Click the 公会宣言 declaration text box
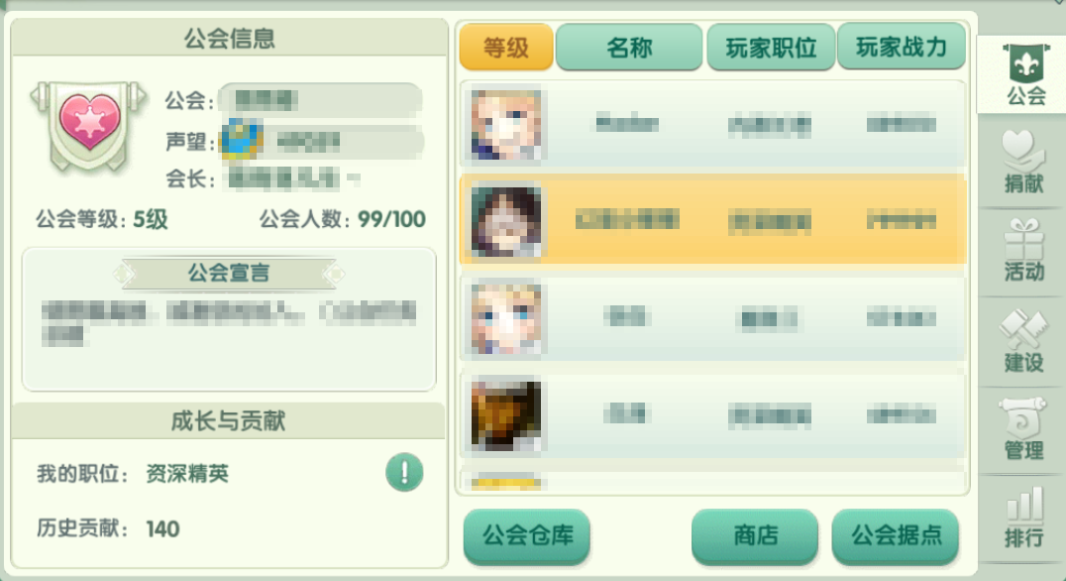 229,319
